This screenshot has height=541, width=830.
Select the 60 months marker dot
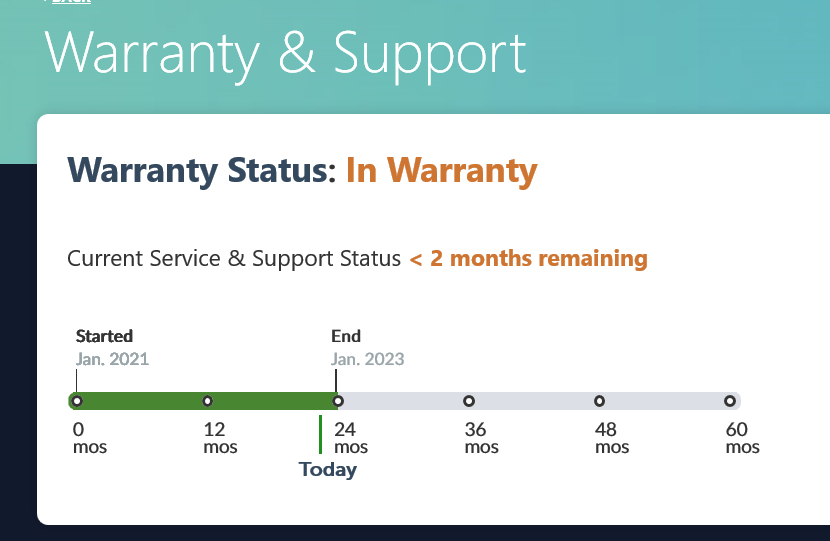point(730,401)
